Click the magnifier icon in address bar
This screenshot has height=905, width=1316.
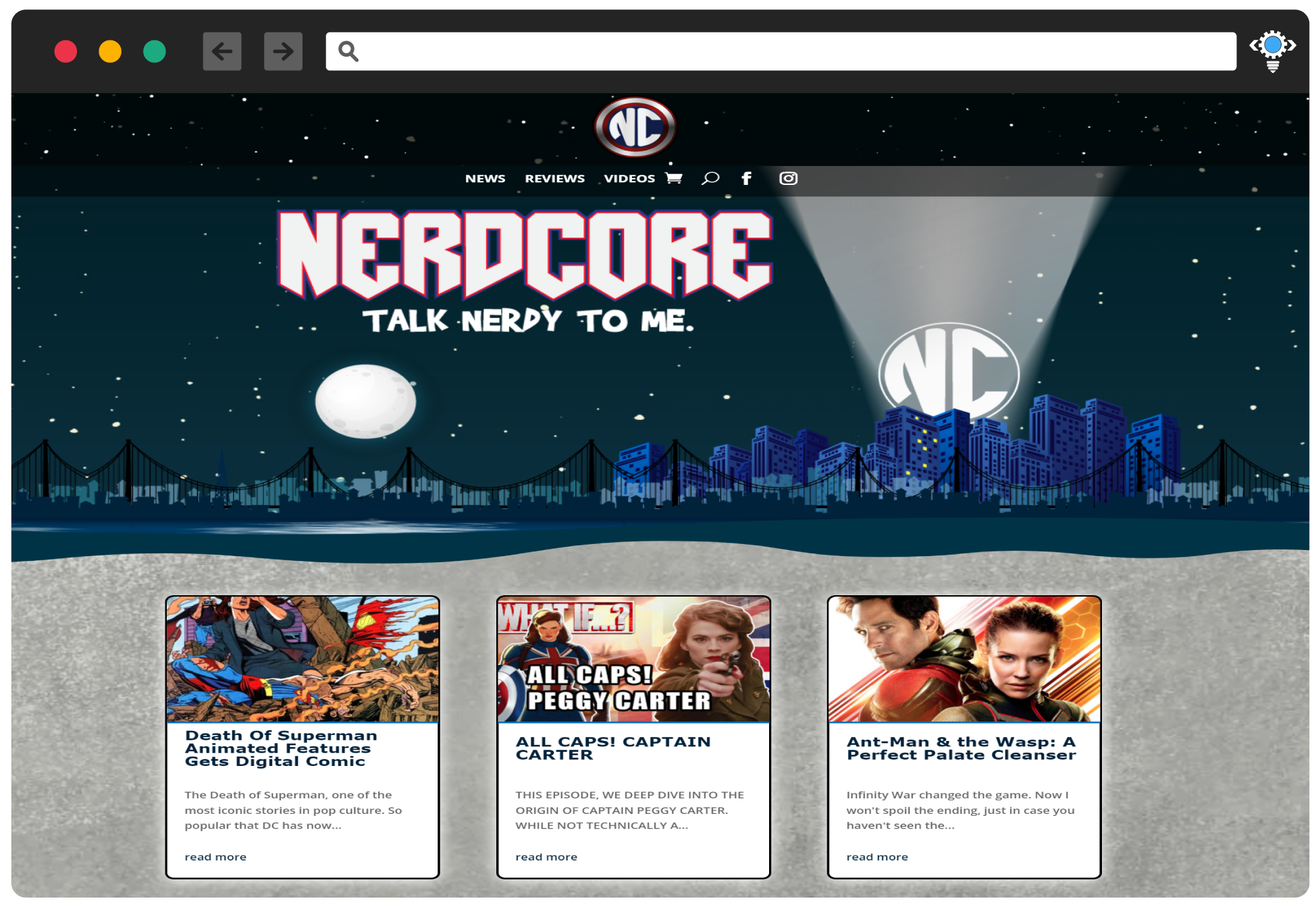pos(348,51)
